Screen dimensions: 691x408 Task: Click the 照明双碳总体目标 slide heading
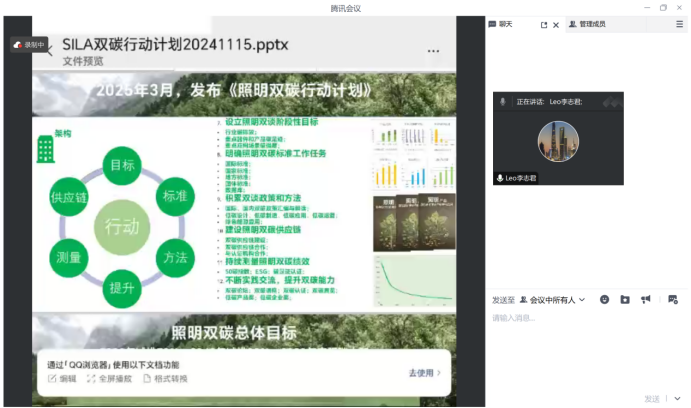pyautogui.click(x=234, y=333)
